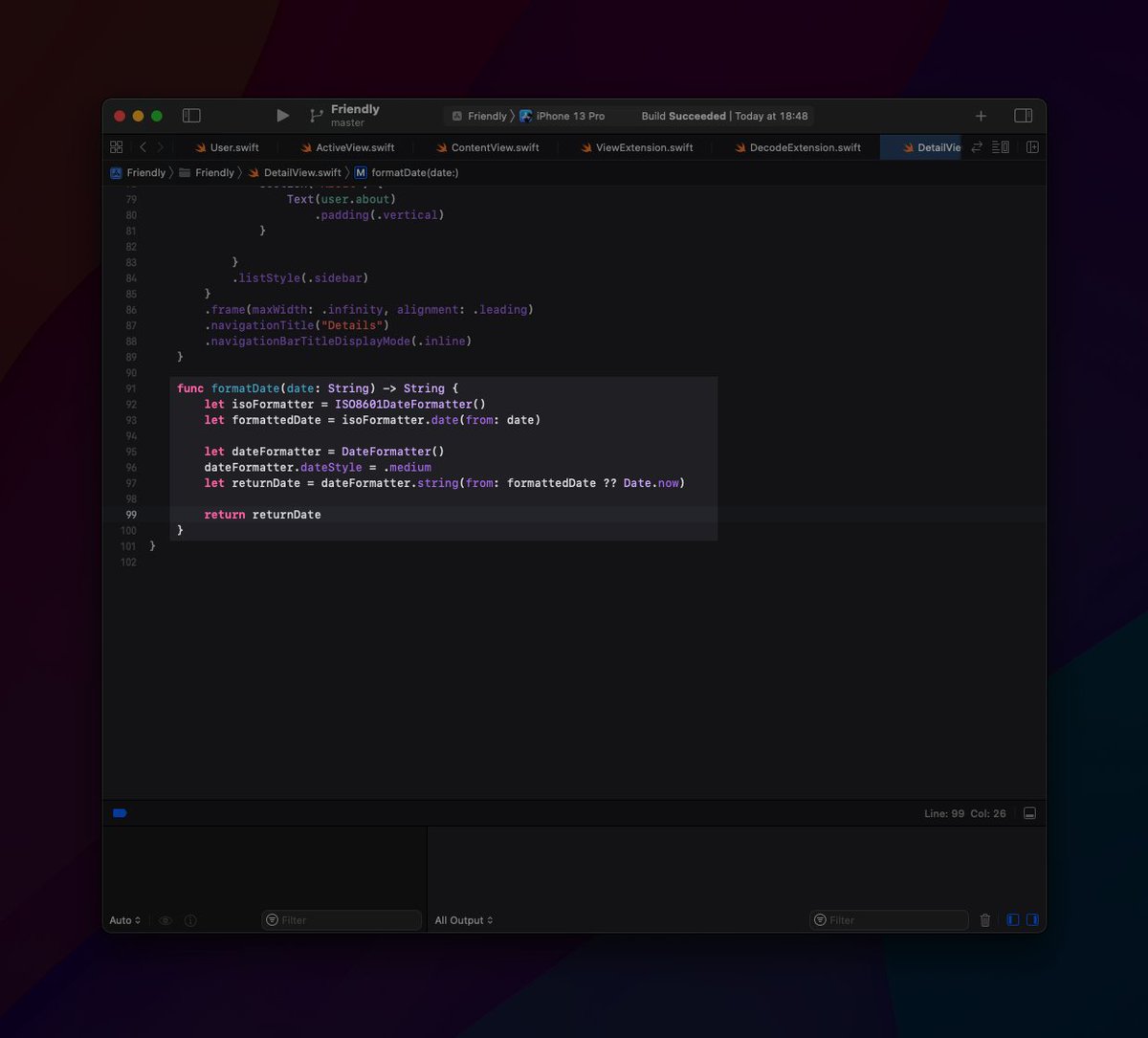Switch to the User.swift tab
1148x1038 pixels.
[x=227, y=147]
